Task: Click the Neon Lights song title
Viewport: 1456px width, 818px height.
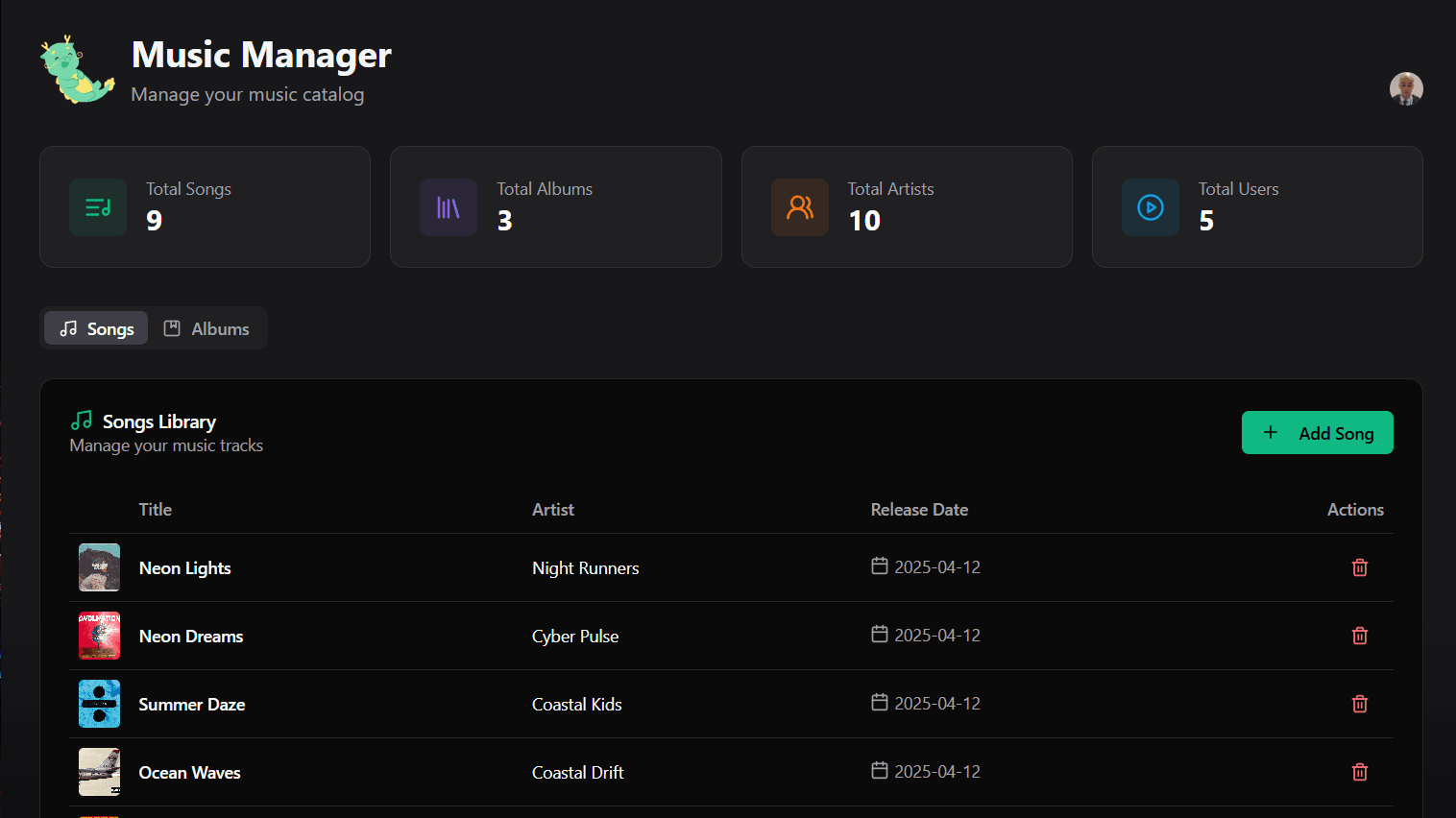Action: [x=184, y=567]
